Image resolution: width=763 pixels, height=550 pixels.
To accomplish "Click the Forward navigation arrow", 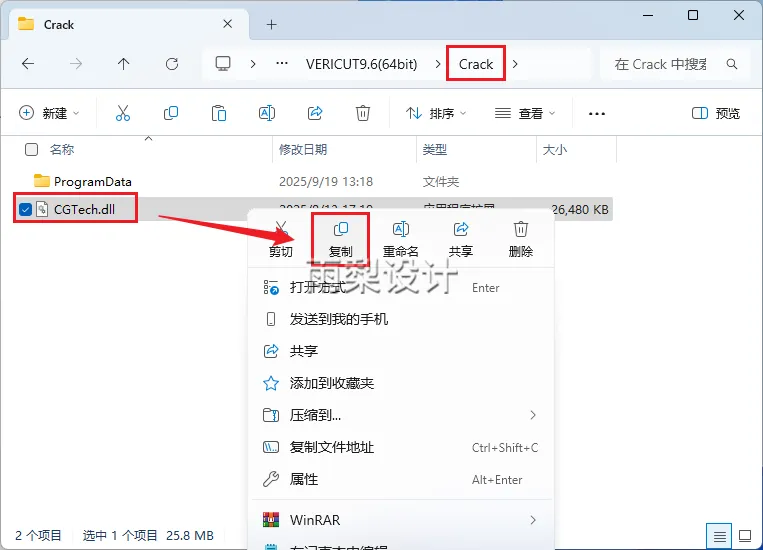I will pyautogui.click(x=76, y=64).
